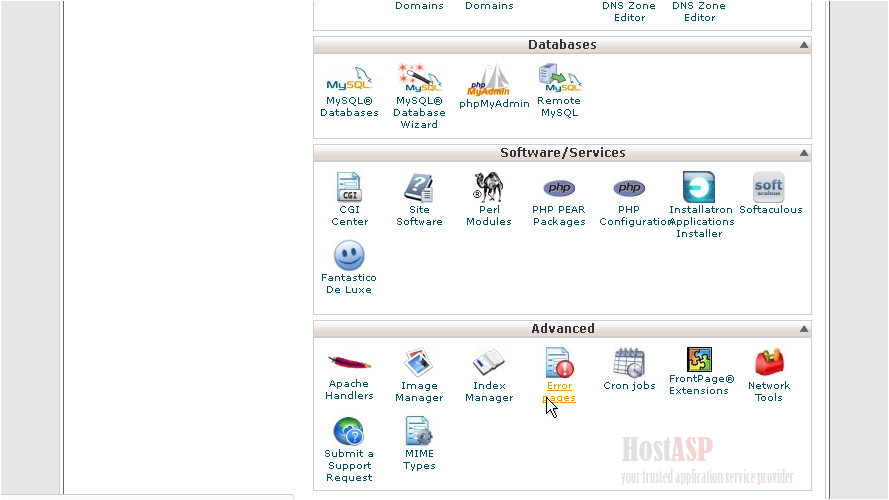889x500 pixels.
Task: Open Cron jobs calendar icon
Action: (629, 362)
